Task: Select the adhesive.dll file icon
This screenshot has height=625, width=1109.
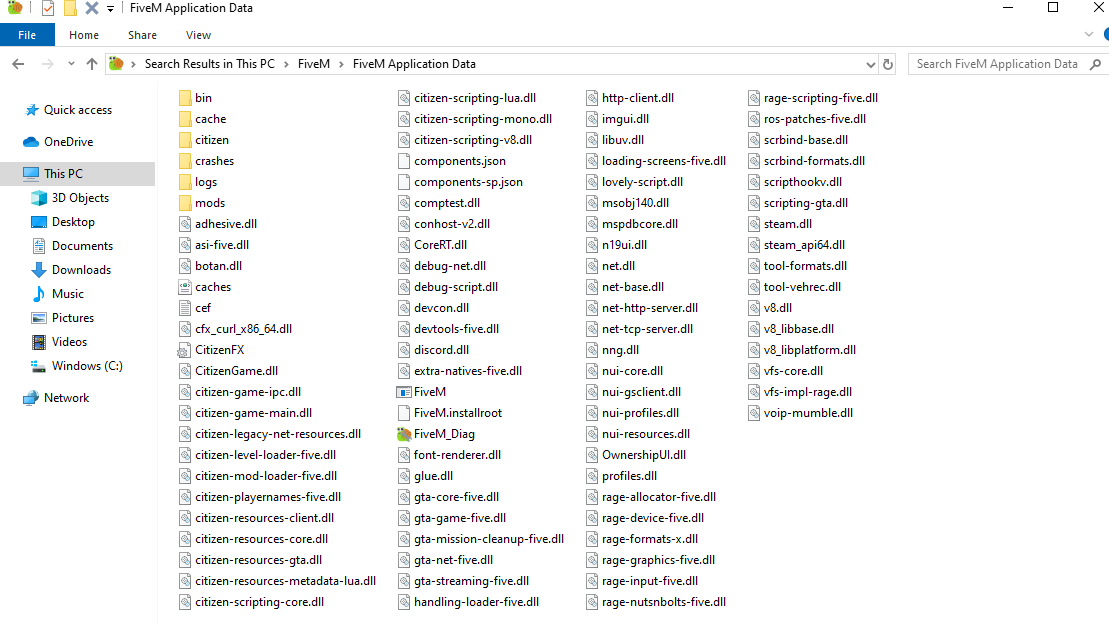Action: click(185, 224)
